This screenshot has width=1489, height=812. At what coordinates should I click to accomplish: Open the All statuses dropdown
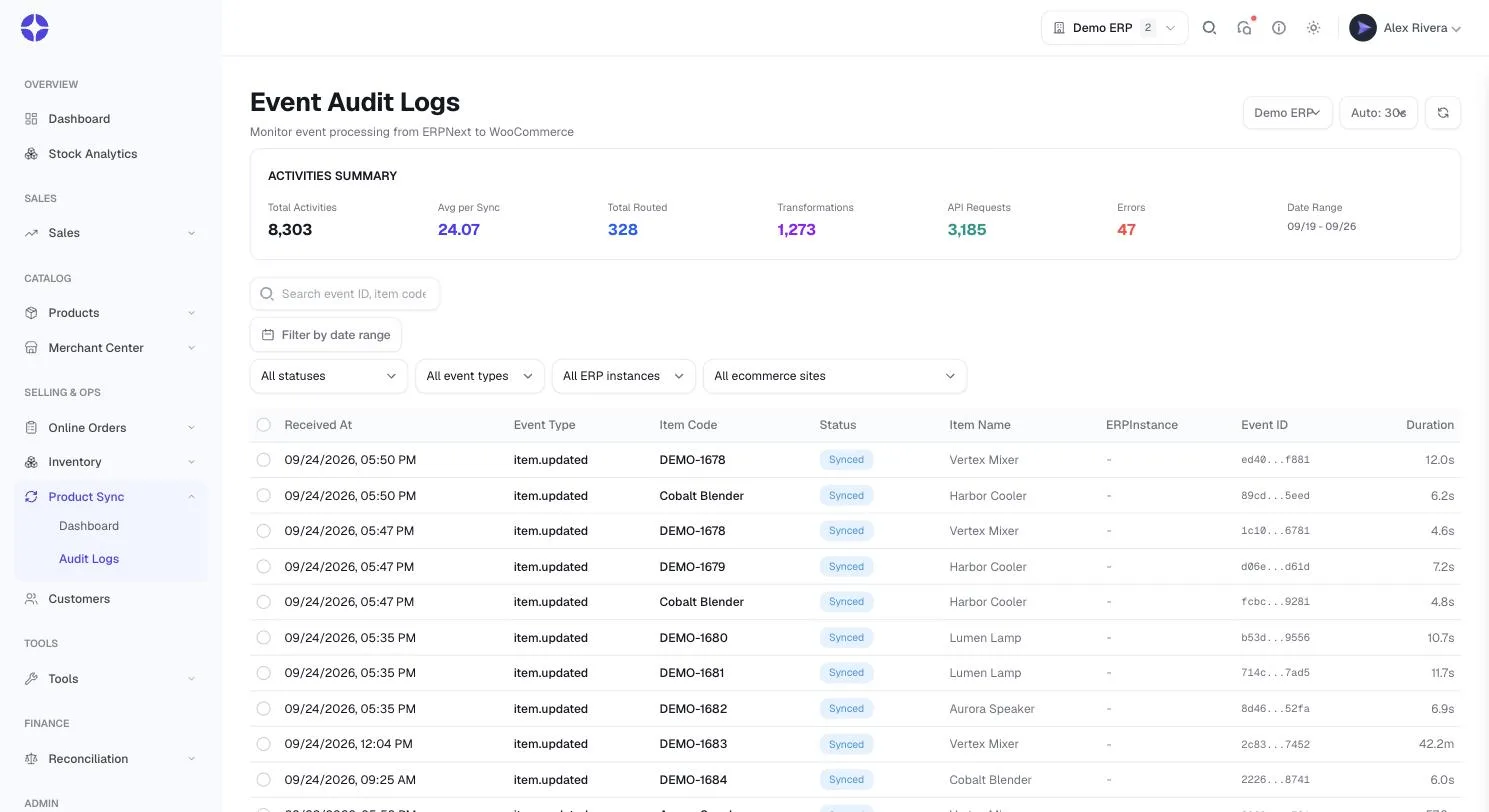click(329, 376)
